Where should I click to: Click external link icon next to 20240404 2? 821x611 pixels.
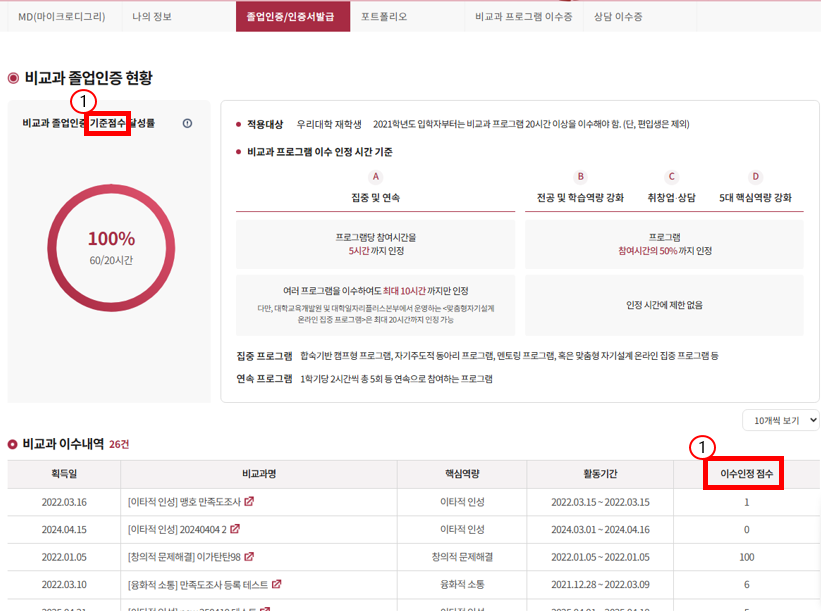point(235,529)
